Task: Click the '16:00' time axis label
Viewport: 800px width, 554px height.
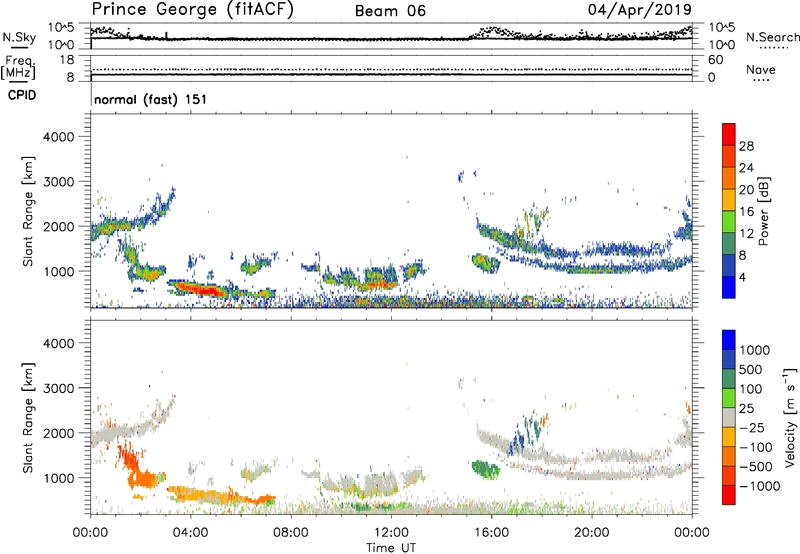Action: (x=491, y=533)
